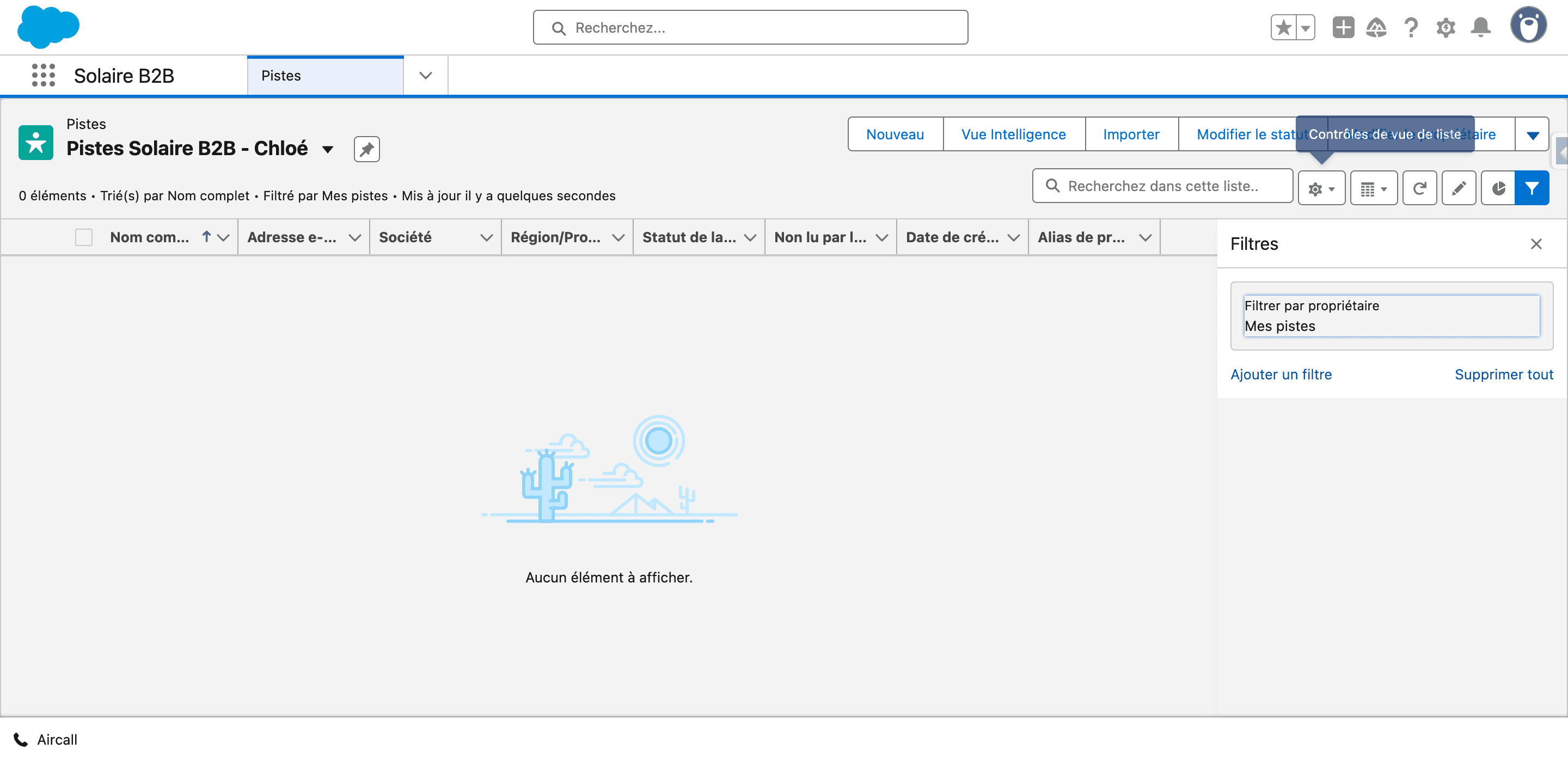Click the Nouveau button
This screenshot has width=1568, height=761.
[x=895, y=134]
